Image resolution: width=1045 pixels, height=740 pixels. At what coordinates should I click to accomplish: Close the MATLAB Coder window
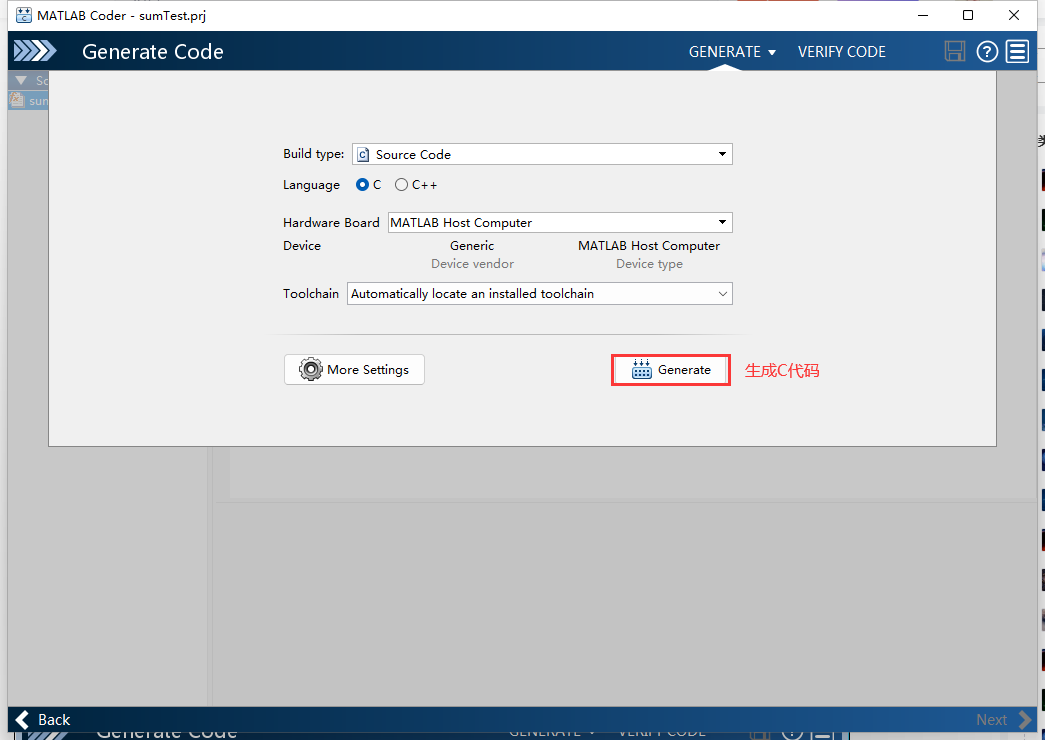point(1014,15)
